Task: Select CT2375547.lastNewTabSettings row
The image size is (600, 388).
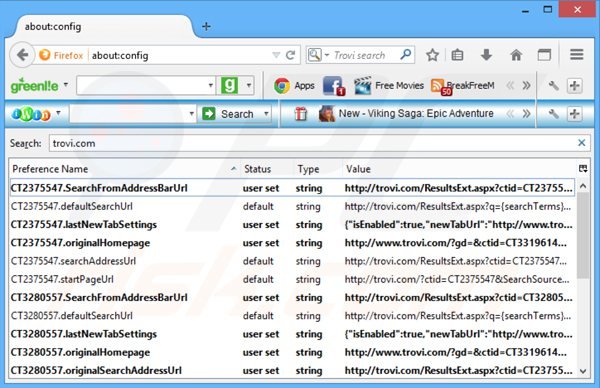Action: click(x=292, y=225)
